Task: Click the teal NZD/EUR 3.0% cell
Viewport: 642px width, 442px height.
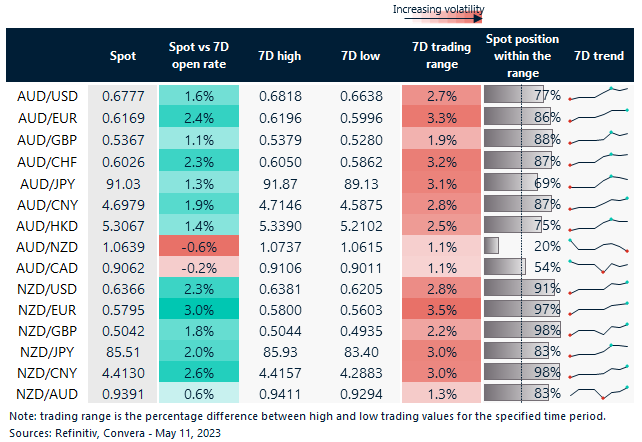Action: coord(199,309)
